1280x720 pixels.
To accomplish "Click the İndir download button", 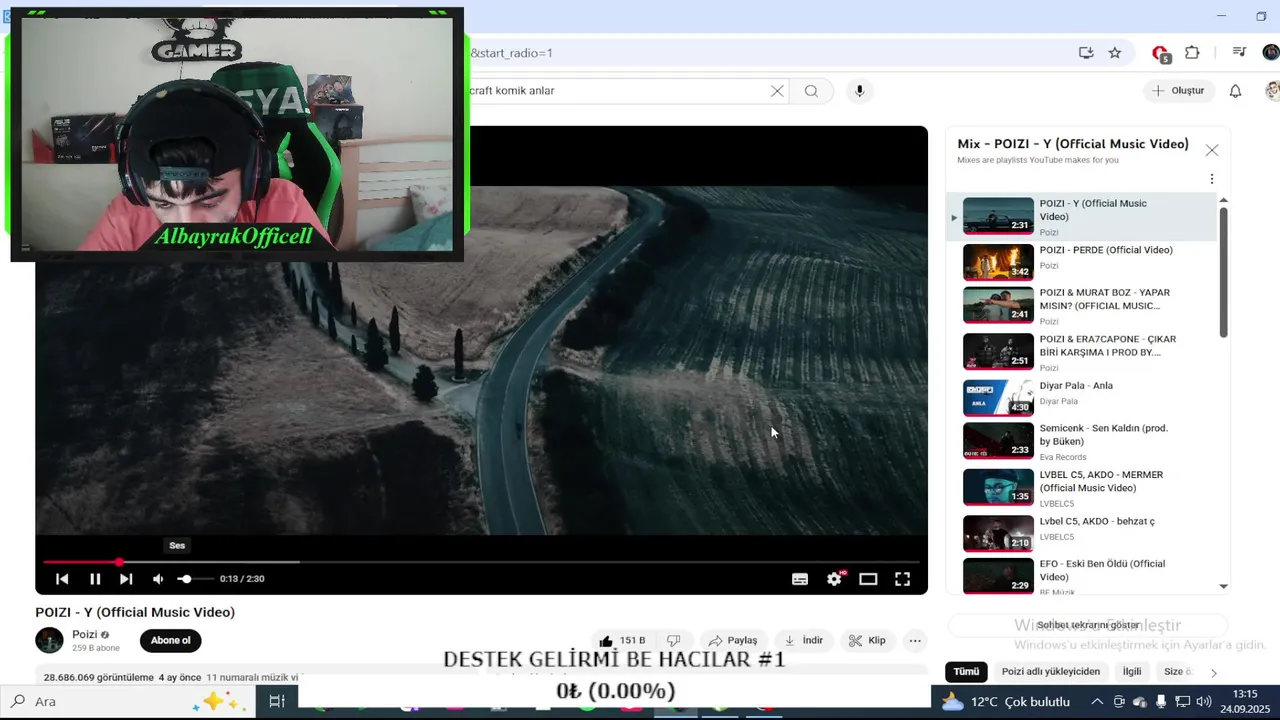I will click(804, 641).
